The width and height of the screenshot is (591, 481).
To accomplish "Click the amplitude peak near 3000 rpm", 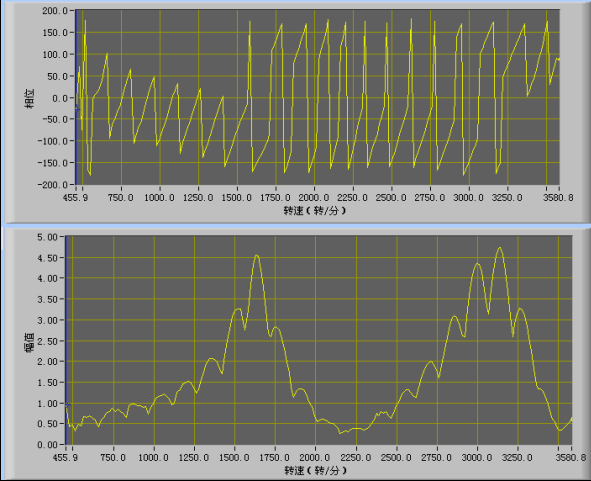I will pyautogui.click(x=478, y=263).
